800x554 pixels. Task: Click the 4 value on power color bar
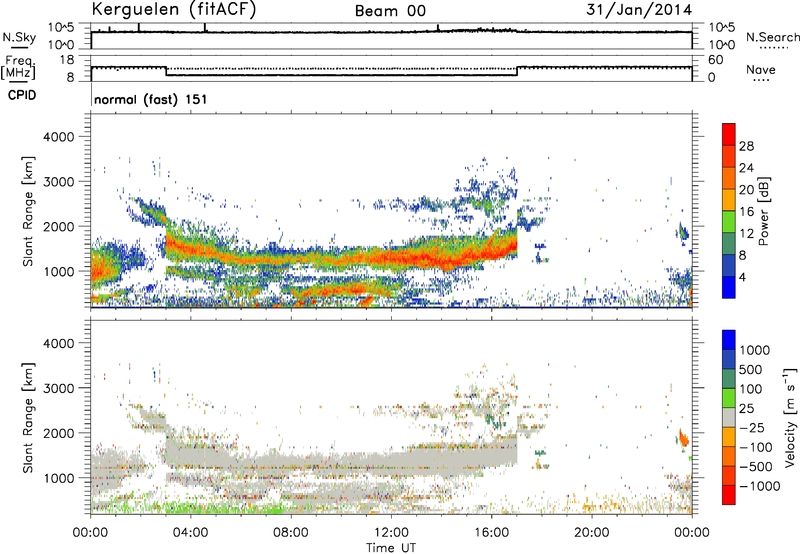coord(742,277)
